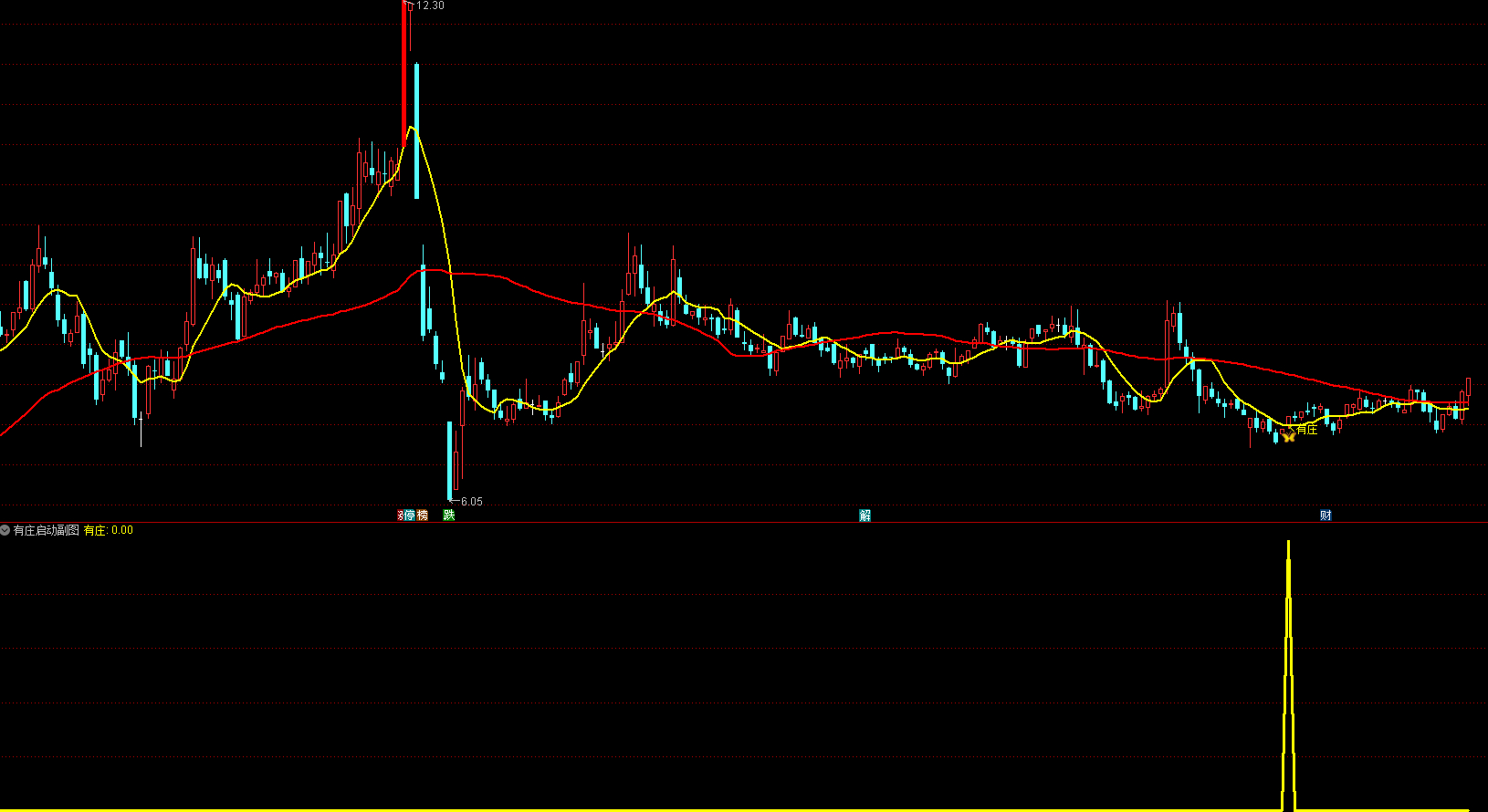Click the 有庄启动副图 indicator title
This screenshot has width=1488, height=812.
pyautogui.click(x=47, y=530)
